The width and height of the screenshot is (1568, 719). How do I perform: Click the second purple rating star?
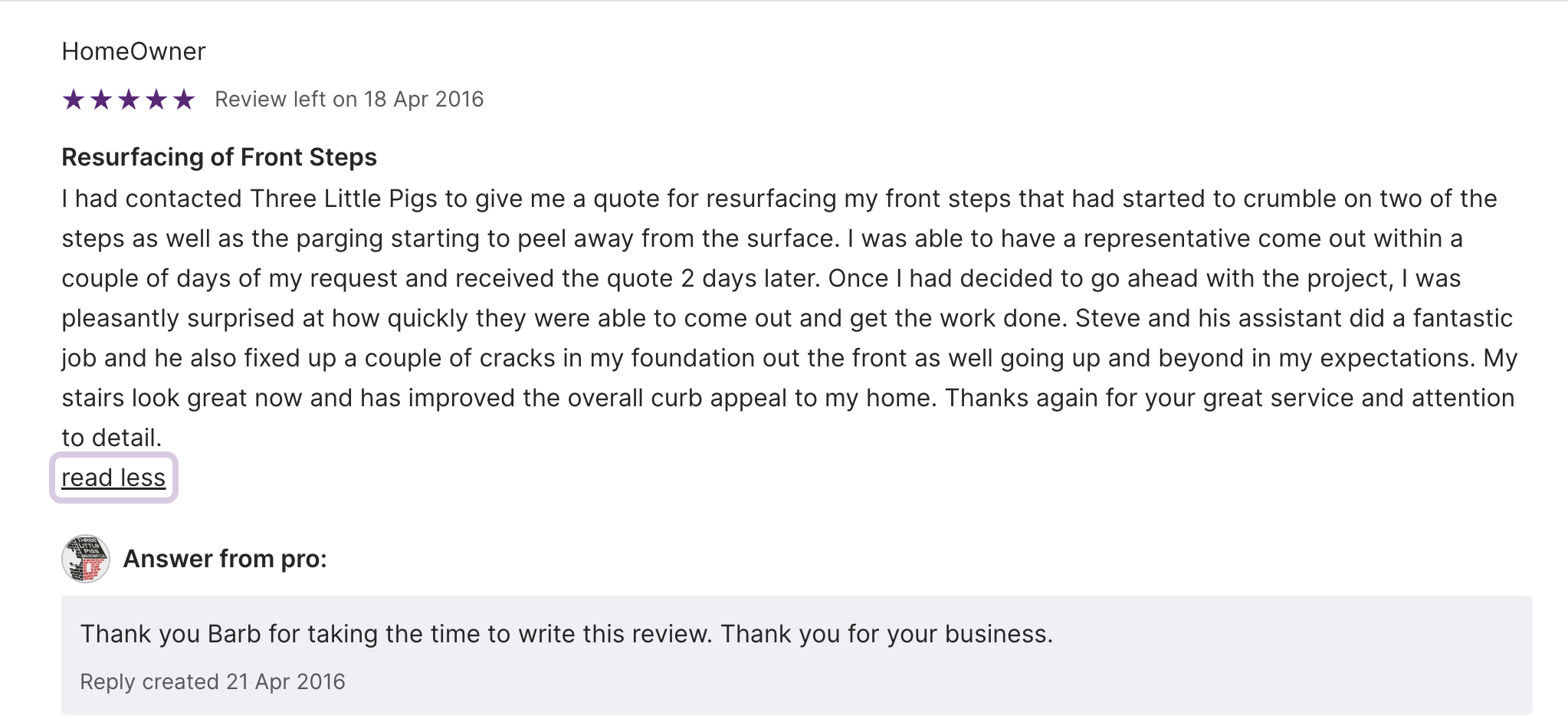(101, 100)
